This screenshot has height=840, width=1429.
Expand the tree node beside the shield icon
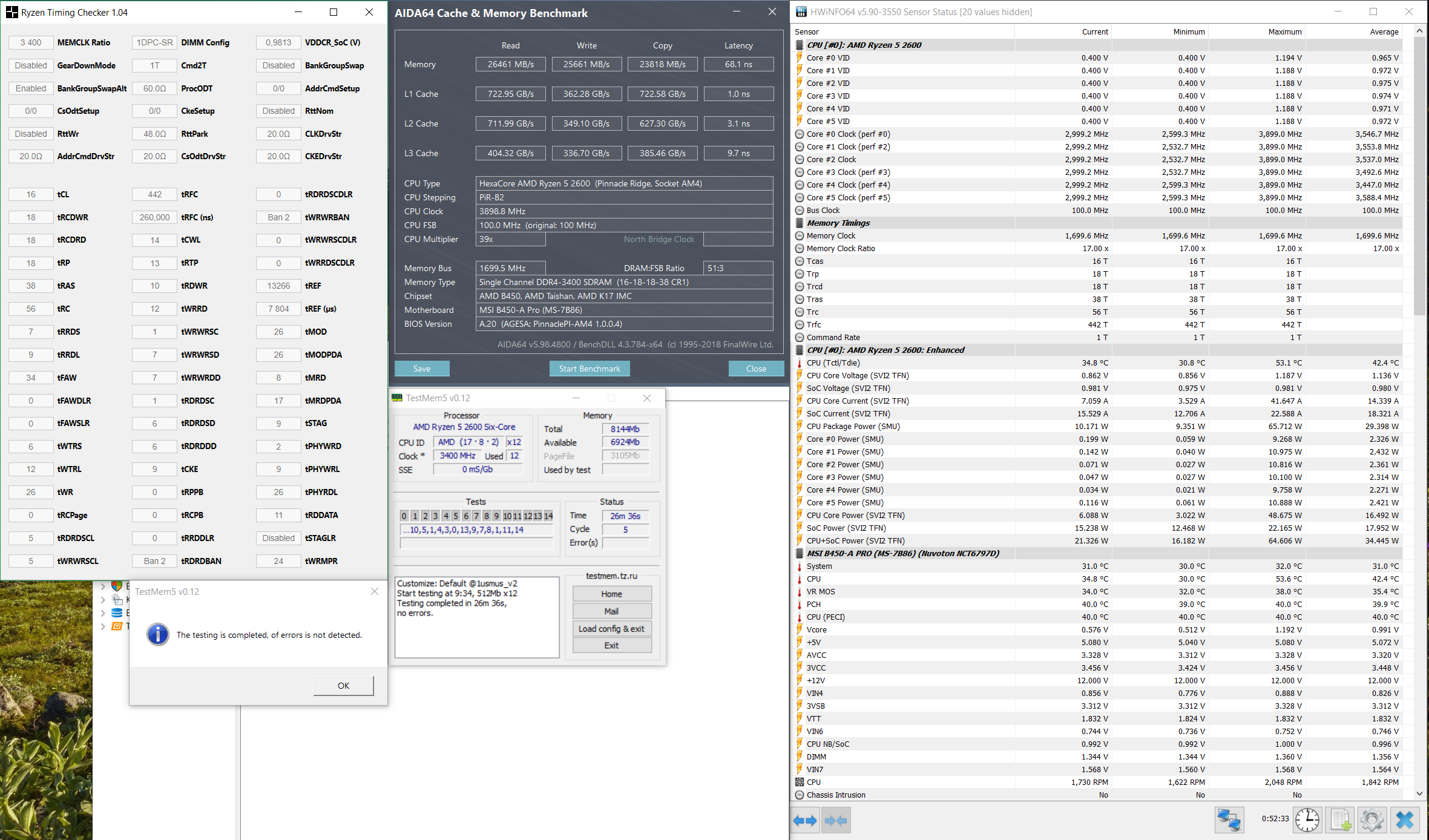point(103,586)
